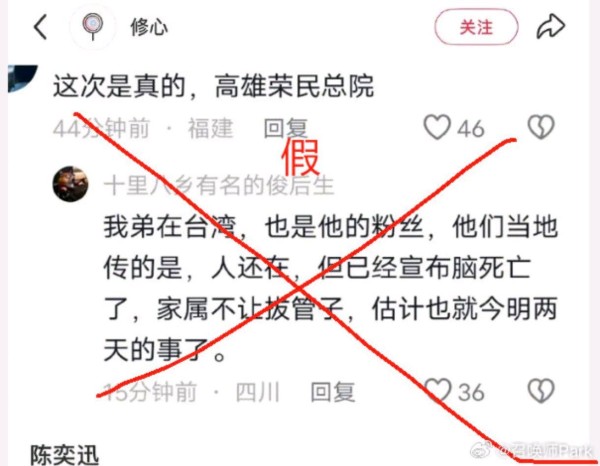Open the 修心 profile avatar

93,27
